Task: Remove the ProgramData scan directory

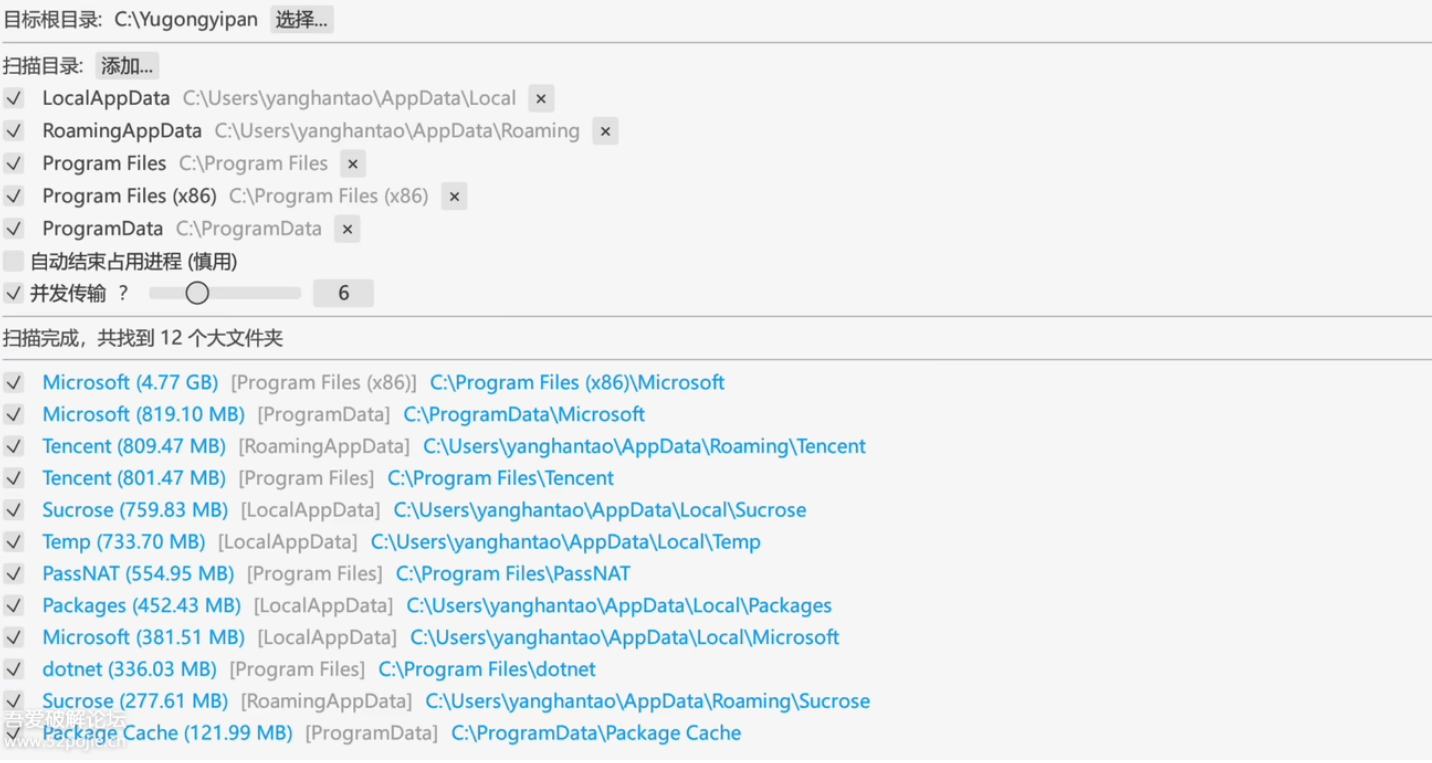Action: pyautogui.click(x=346, y=229)
